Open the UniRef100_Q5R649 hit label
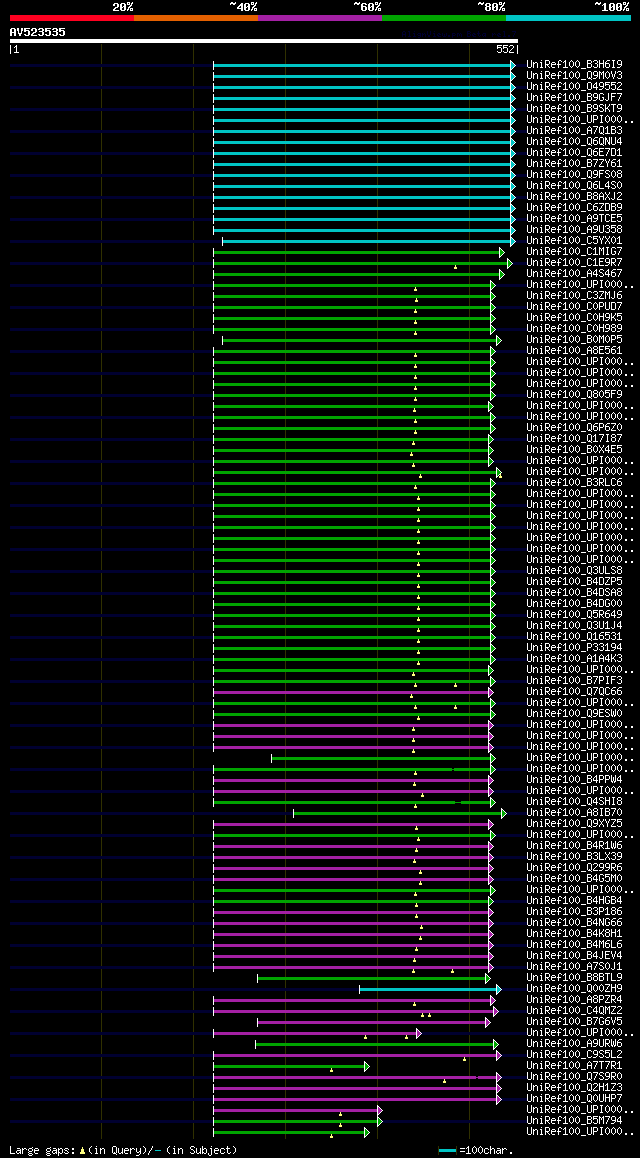This screenshot has width=640, height=1158. tap(574, 614)
